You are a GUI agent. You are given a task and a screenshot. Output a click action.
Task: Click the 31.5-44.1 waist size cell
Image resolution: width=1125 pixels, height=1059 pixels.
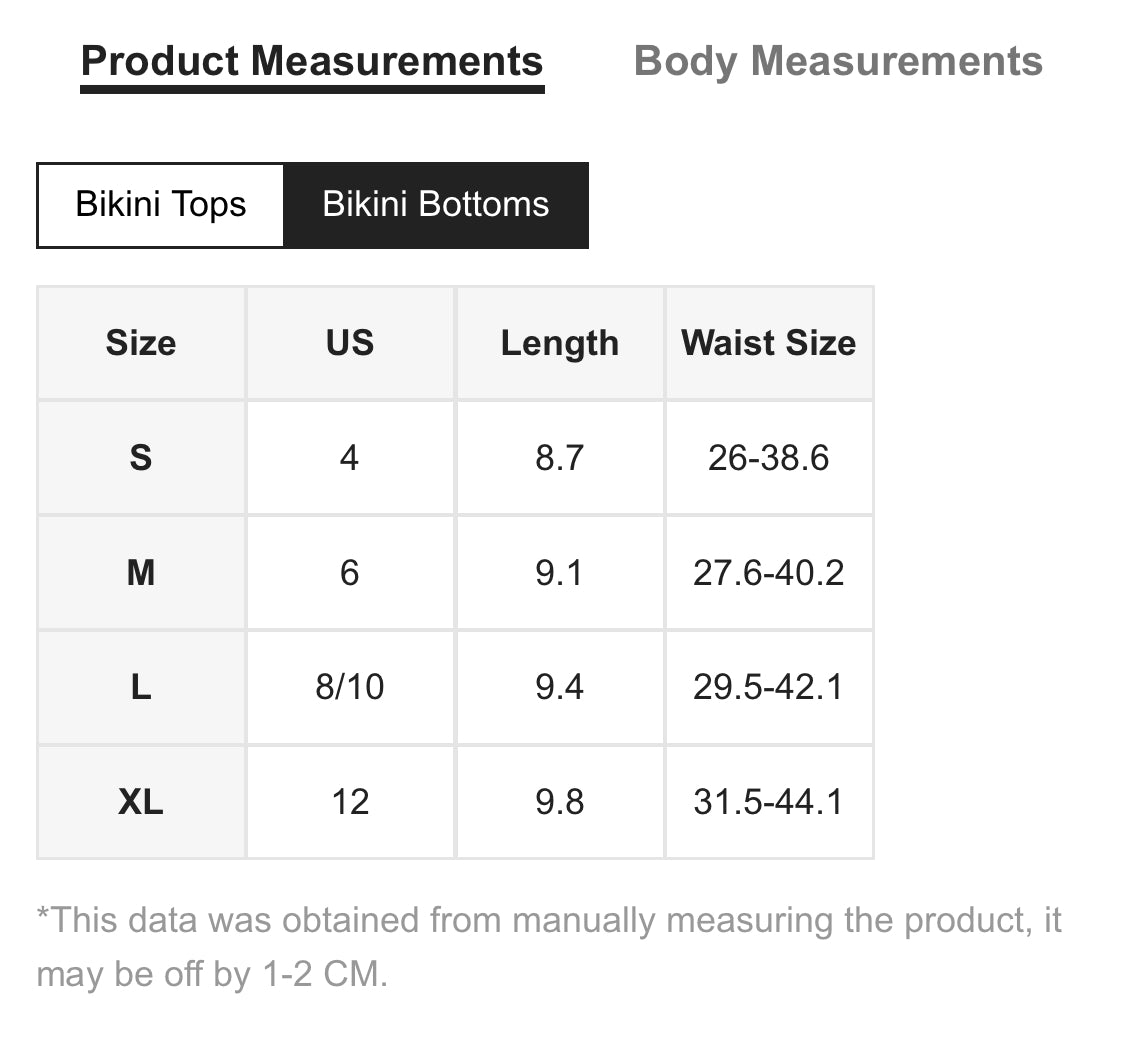tap(769, 802)
